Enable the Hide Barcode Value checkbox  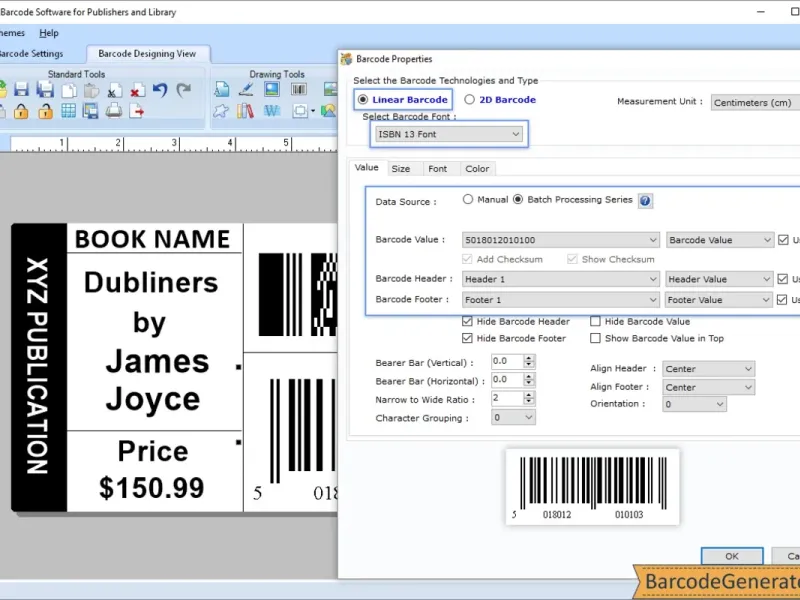595,321
